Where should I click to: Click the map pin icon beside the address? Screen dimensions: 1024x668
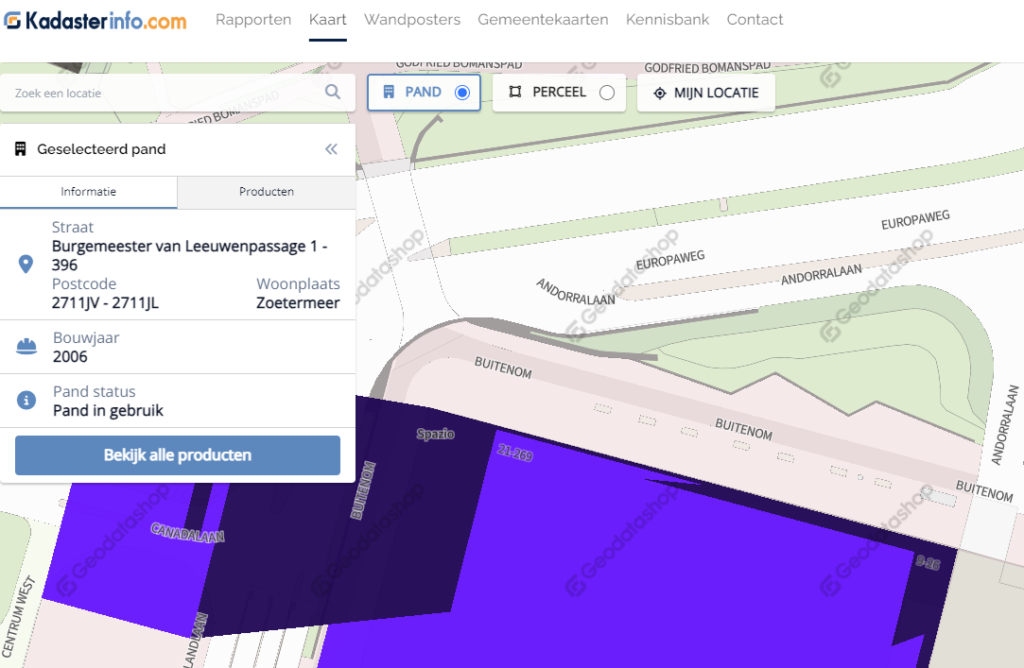click(27, 264)
